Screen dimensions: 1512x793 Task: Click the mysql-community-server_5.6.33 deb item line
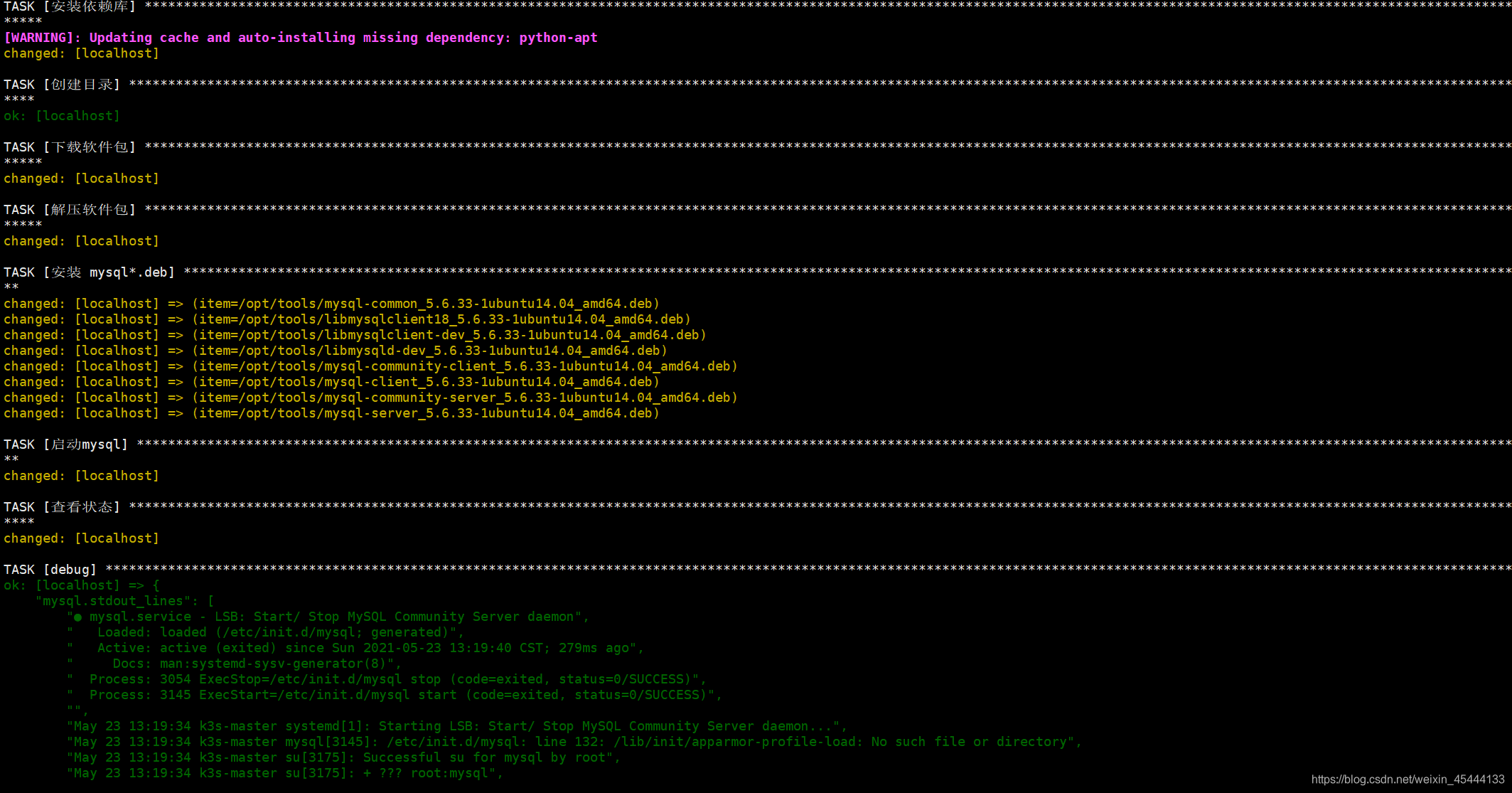(371, 398)
